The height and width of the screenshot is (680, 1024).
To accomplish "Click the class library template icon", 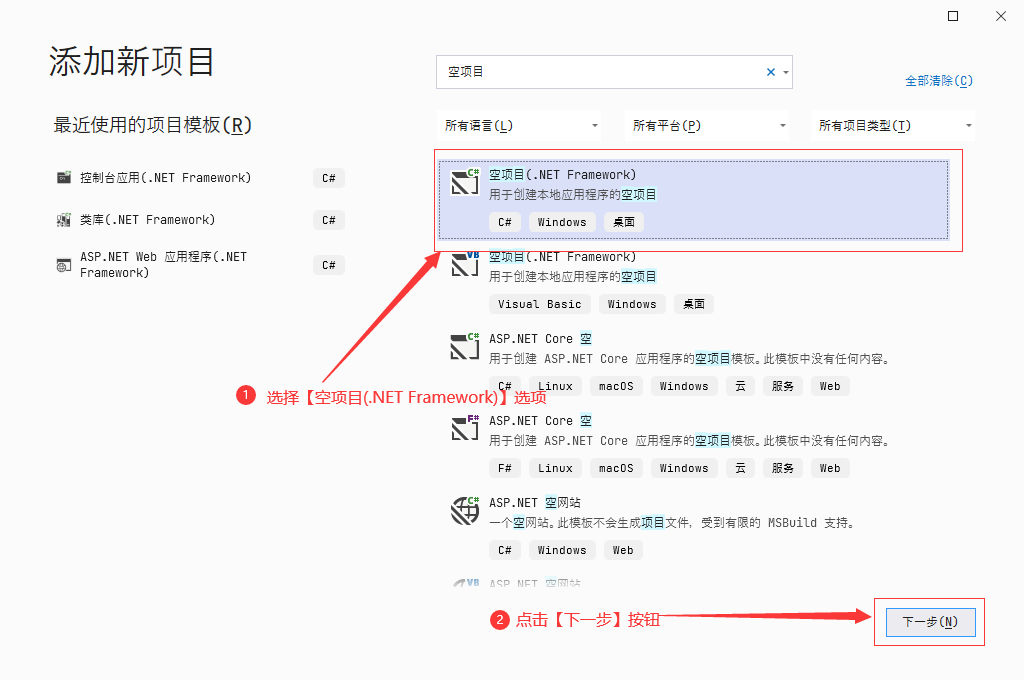I will pos(63,219).
